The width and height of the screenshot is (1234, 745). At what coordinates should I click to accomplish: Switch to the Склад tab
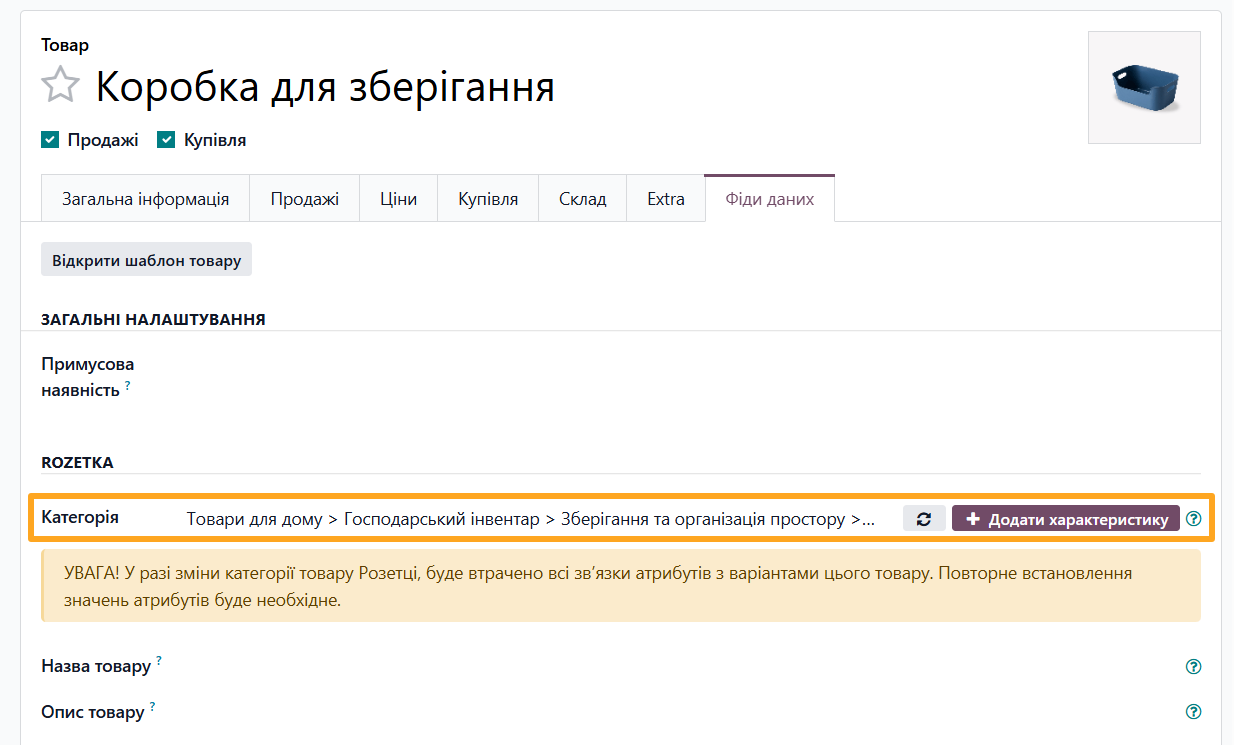582,198
